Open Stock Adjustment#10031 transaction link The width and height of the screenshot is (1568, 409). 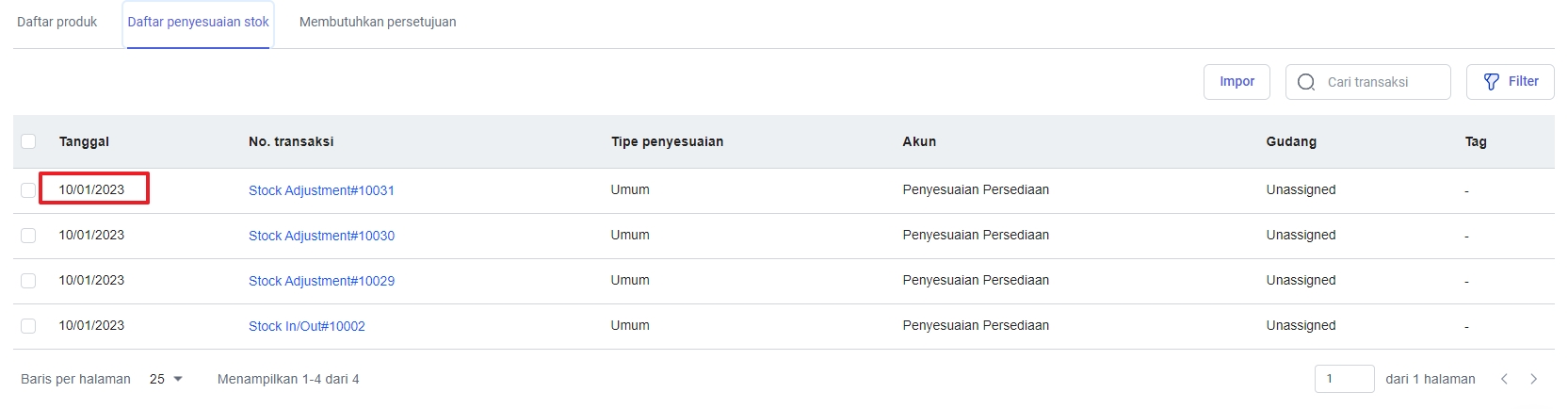(x=321, y=190)
